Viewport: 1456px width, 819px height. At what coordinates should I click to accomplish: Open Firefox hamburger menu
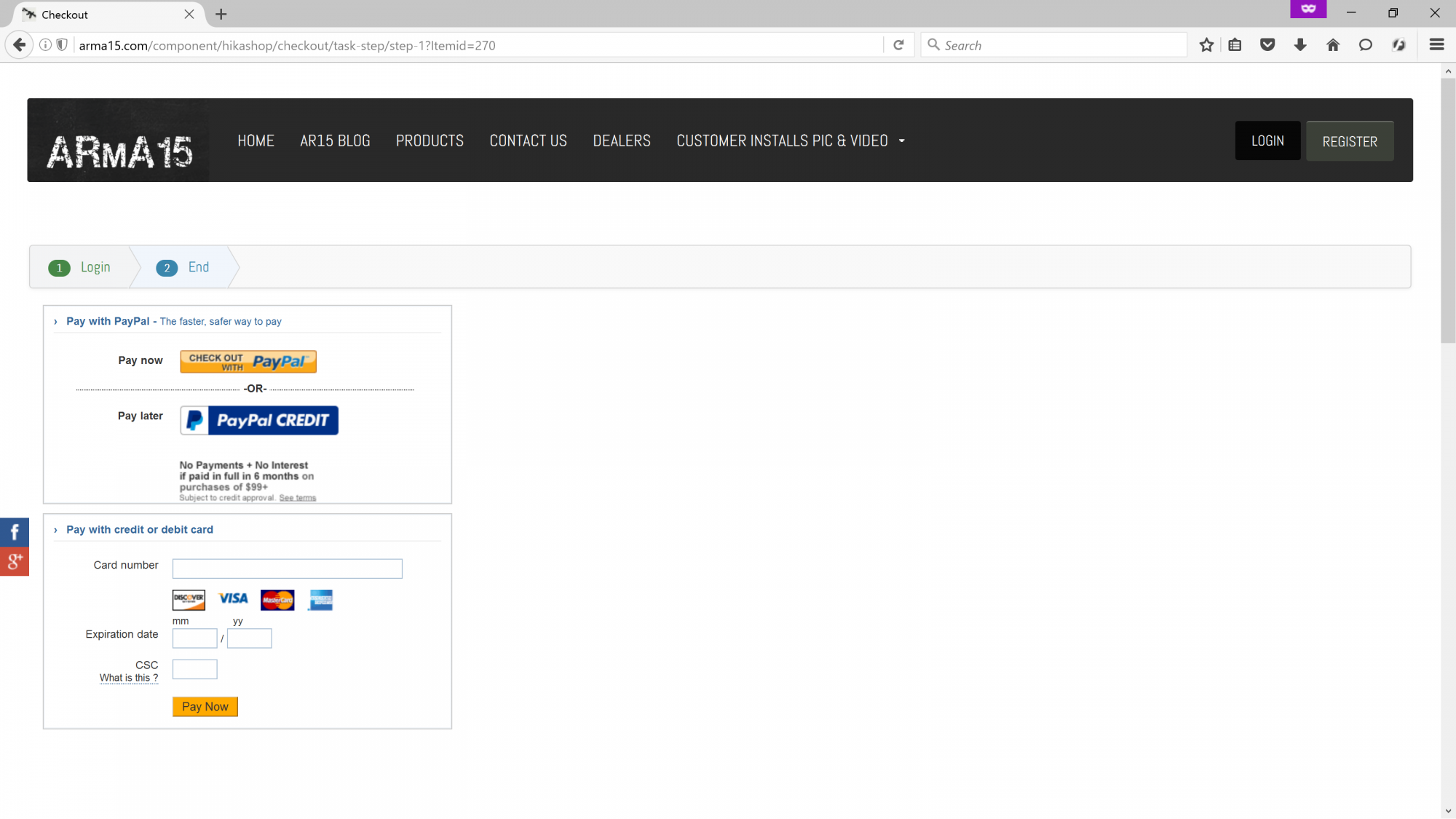pos(1436,45)
